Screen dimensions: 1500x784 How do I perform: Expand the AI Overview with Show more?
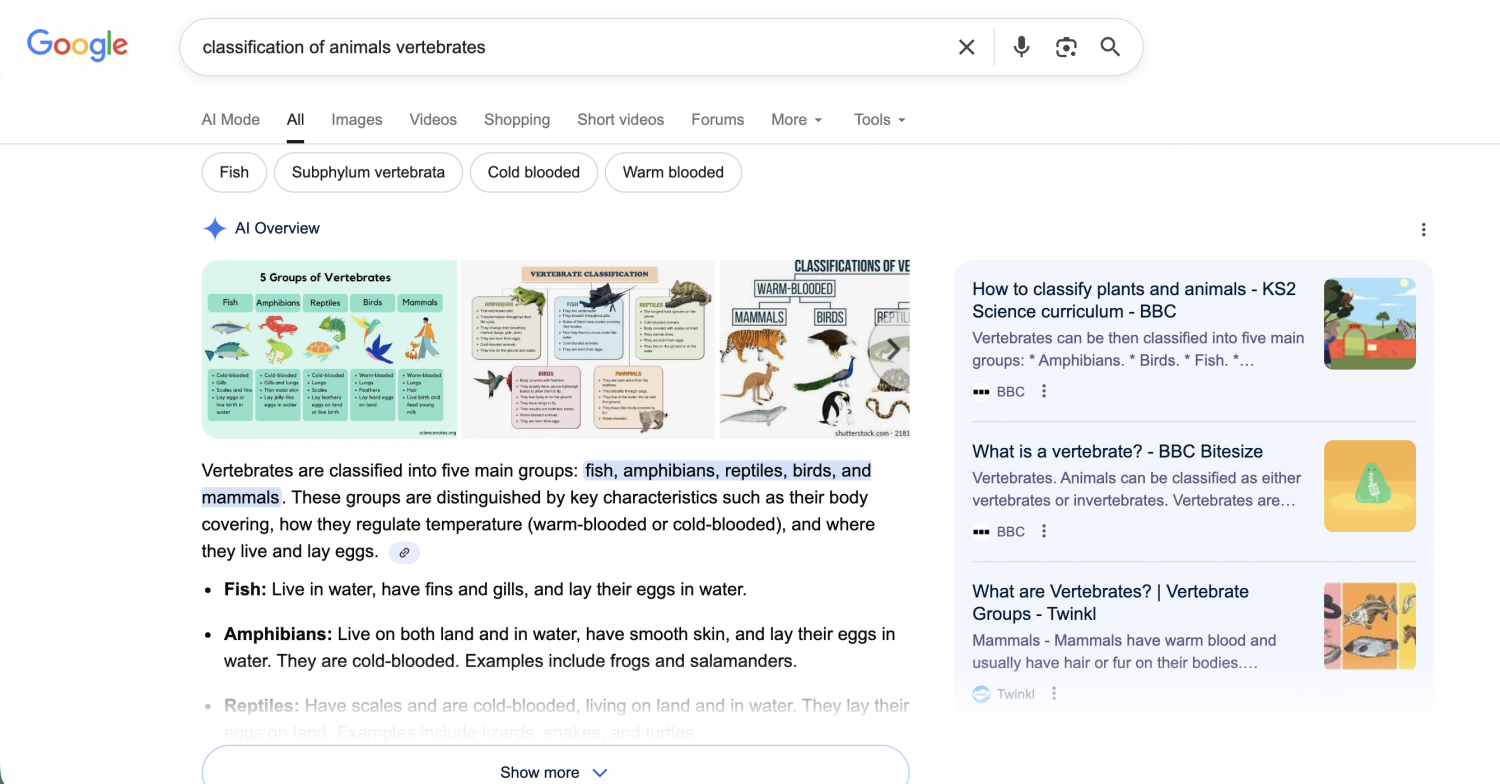(555, 770)
